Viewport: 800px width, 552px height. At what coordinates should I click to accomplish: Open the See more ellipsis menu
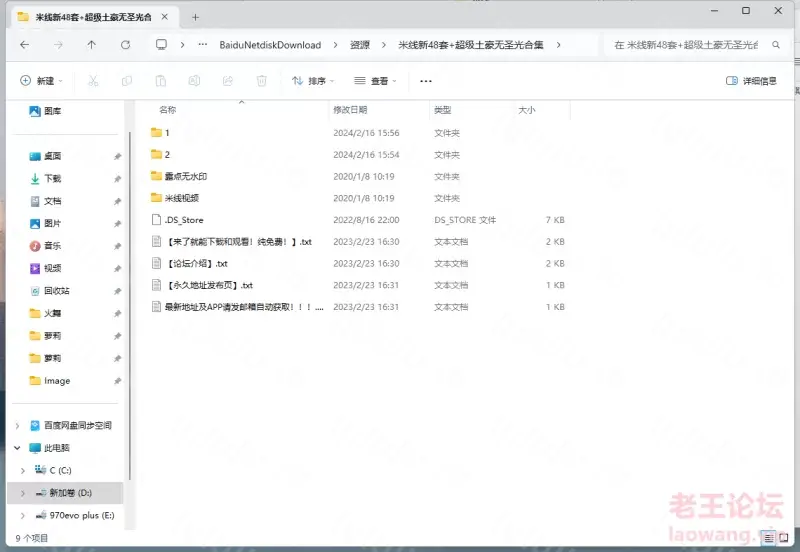tap(426, 81)
